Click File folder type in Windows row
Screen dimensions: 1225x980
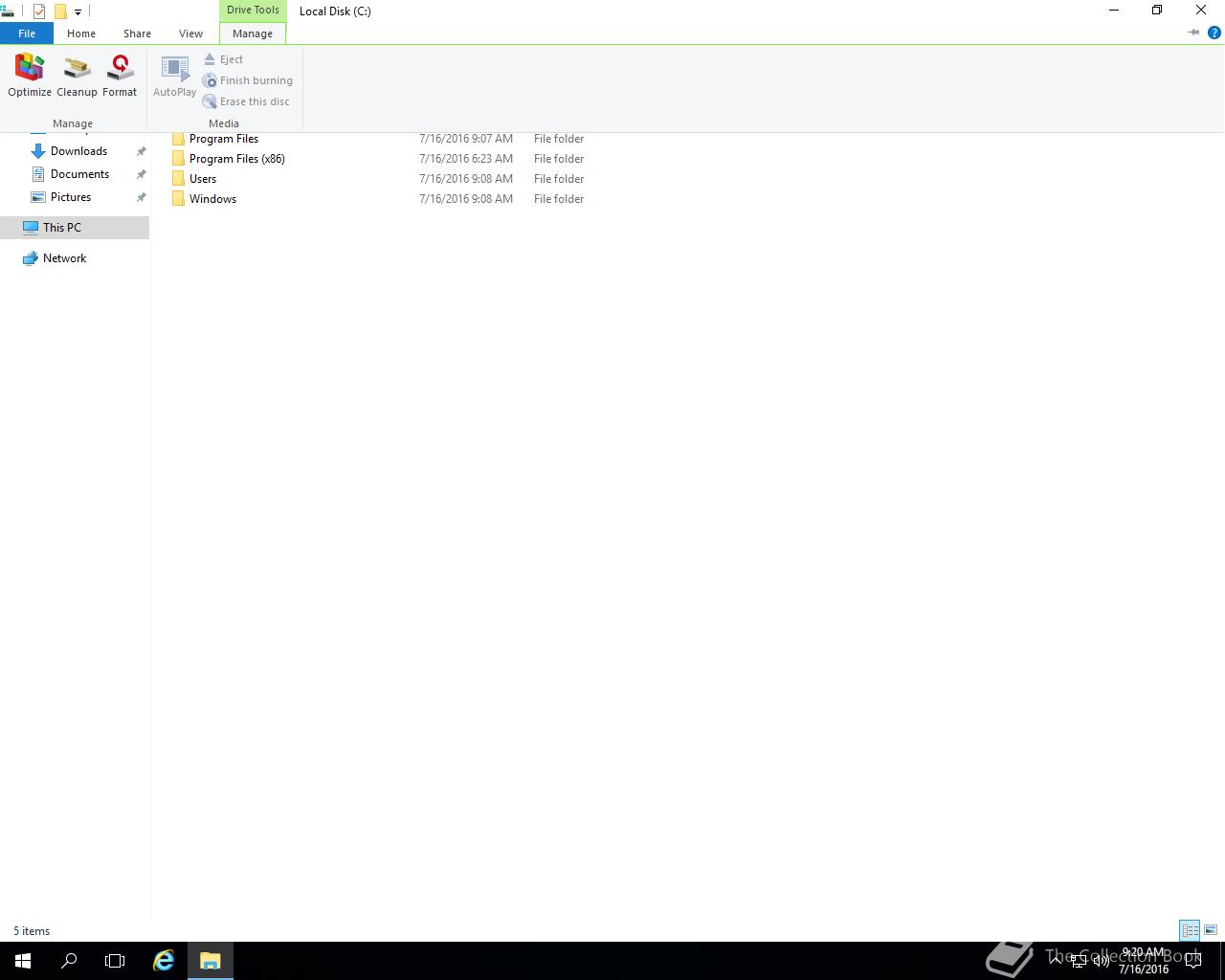tap(559, 199)
